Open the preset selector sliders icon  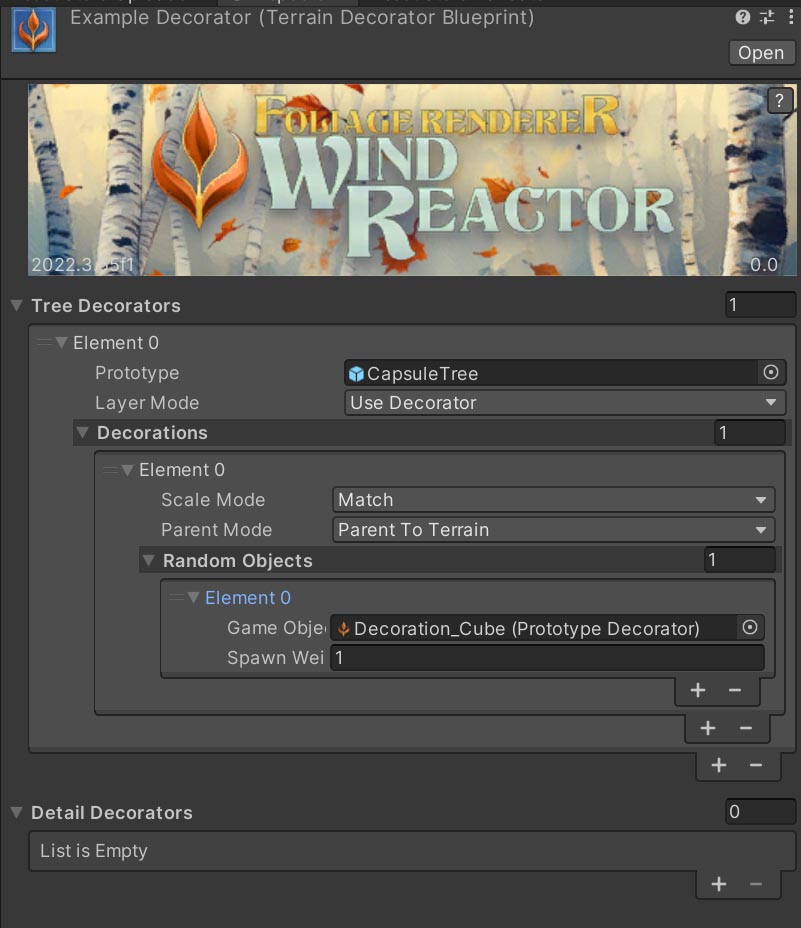[767, 17]
